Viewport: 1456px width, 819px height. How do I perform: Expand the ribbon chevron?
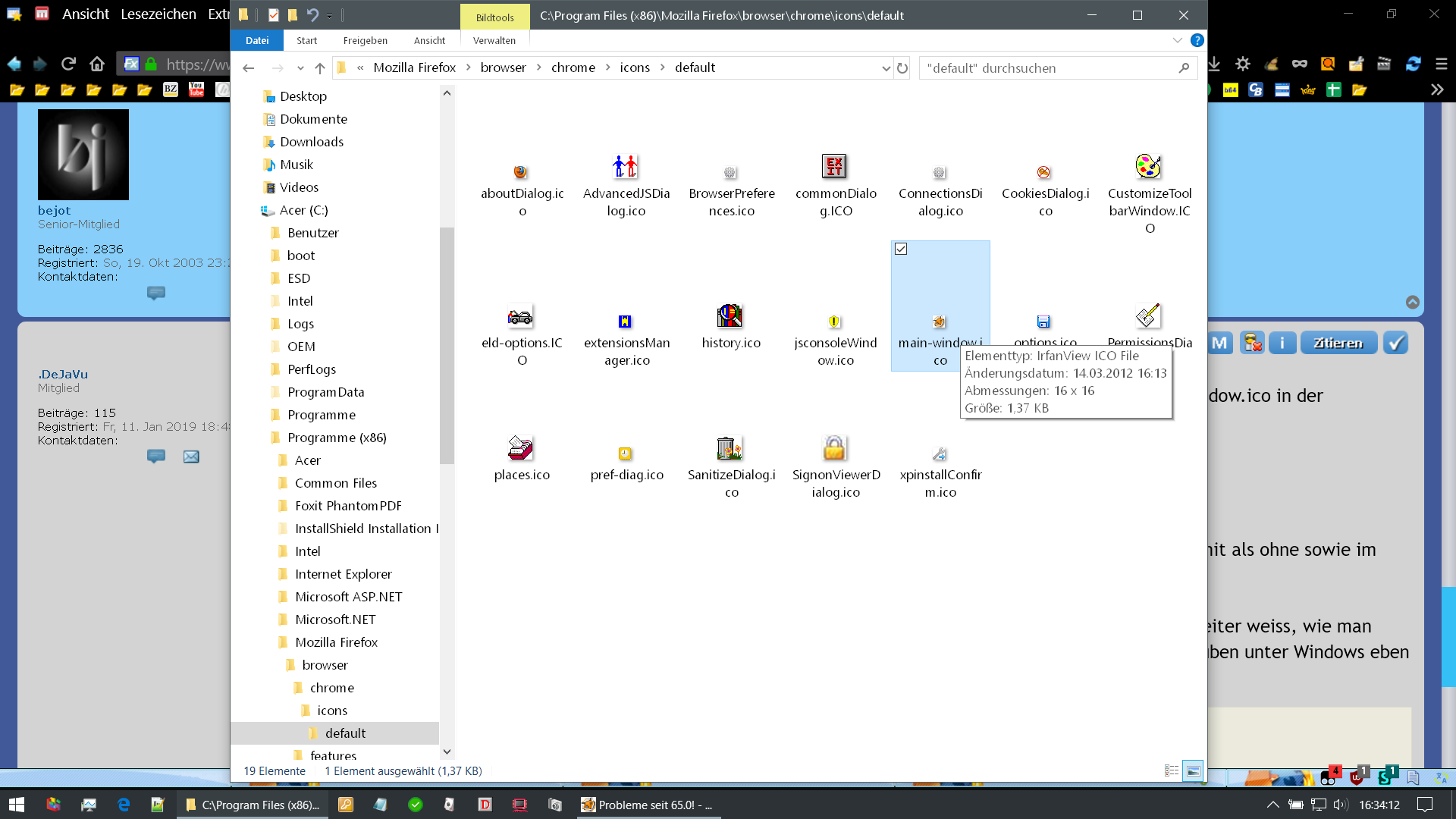pos(1177,40)
